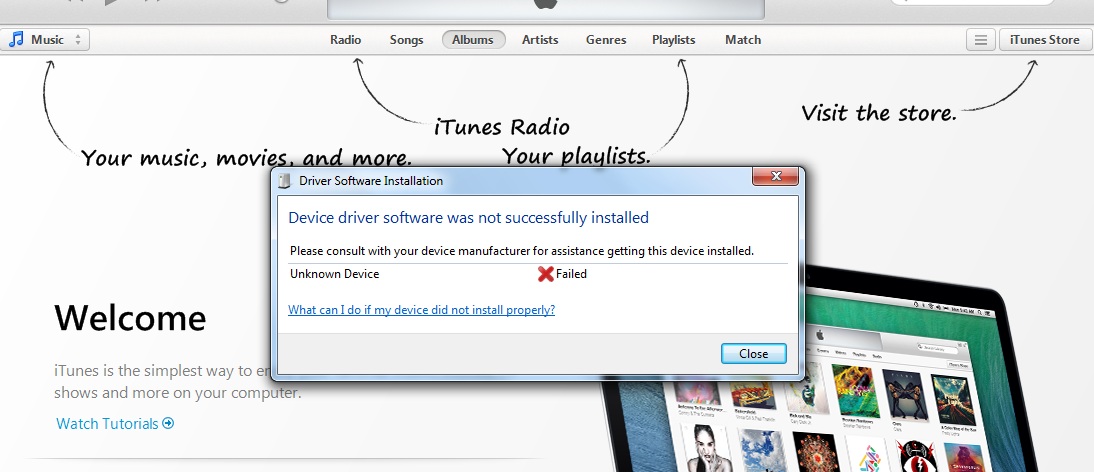Image resolution: width=1094 pixels, height=472 pixels.
Task: Go to the Genres tab
Action: (606, 40)
